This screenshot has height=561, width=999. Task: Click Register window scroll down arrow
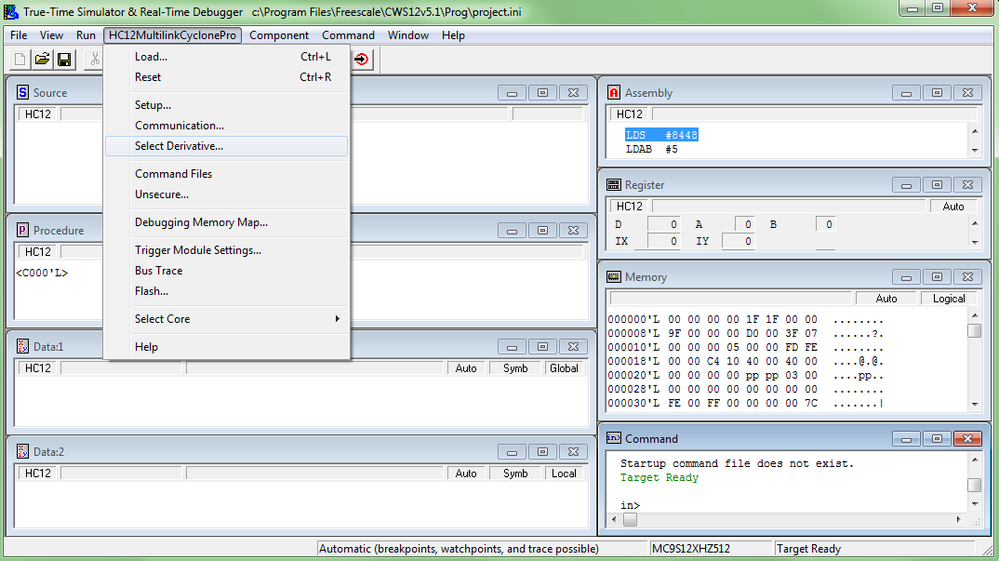click(975, 243)
